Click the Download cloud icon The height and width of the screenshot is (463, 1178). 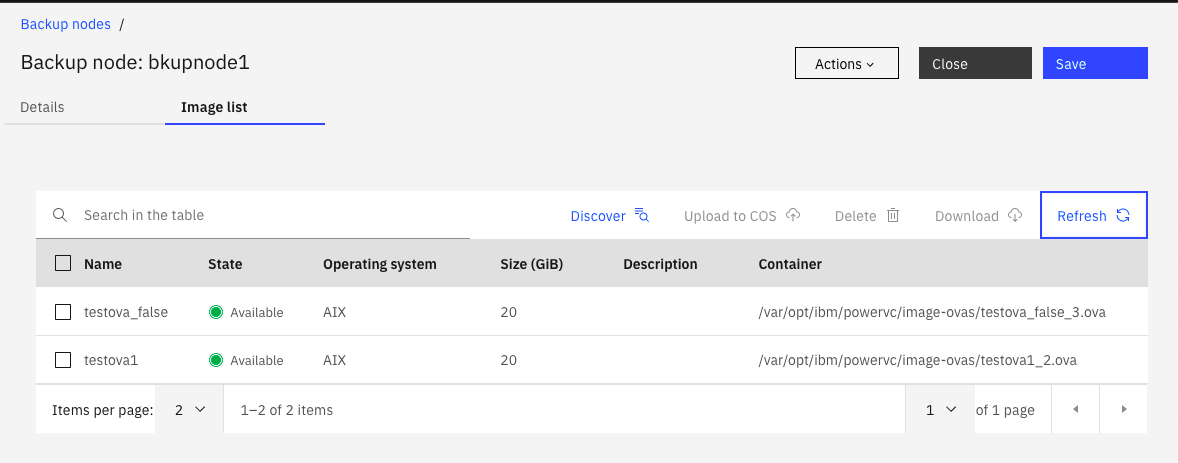coord(1015,215)
